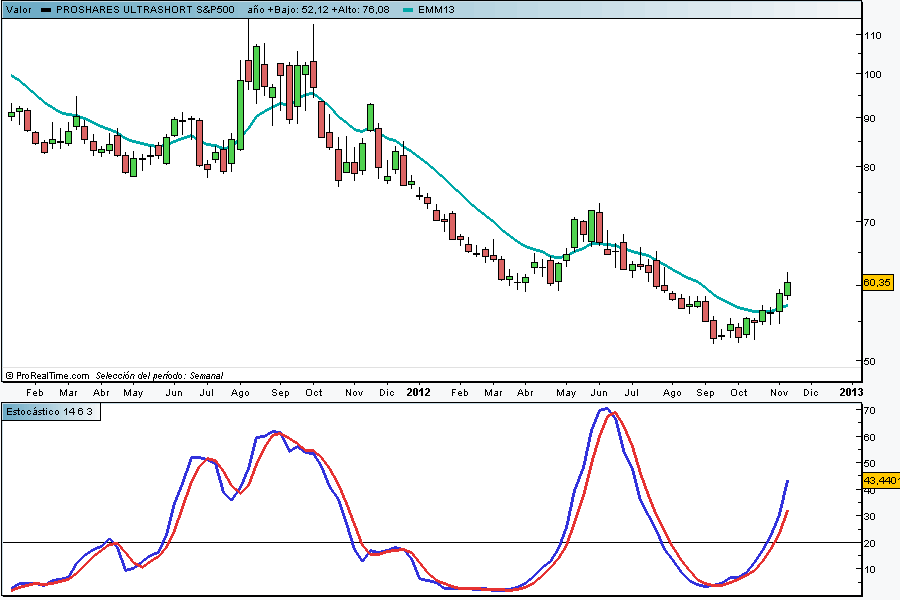Click the orange 60,35 current price tag
This screenshot has width=900, height=600.
click(x=877, y=283)
